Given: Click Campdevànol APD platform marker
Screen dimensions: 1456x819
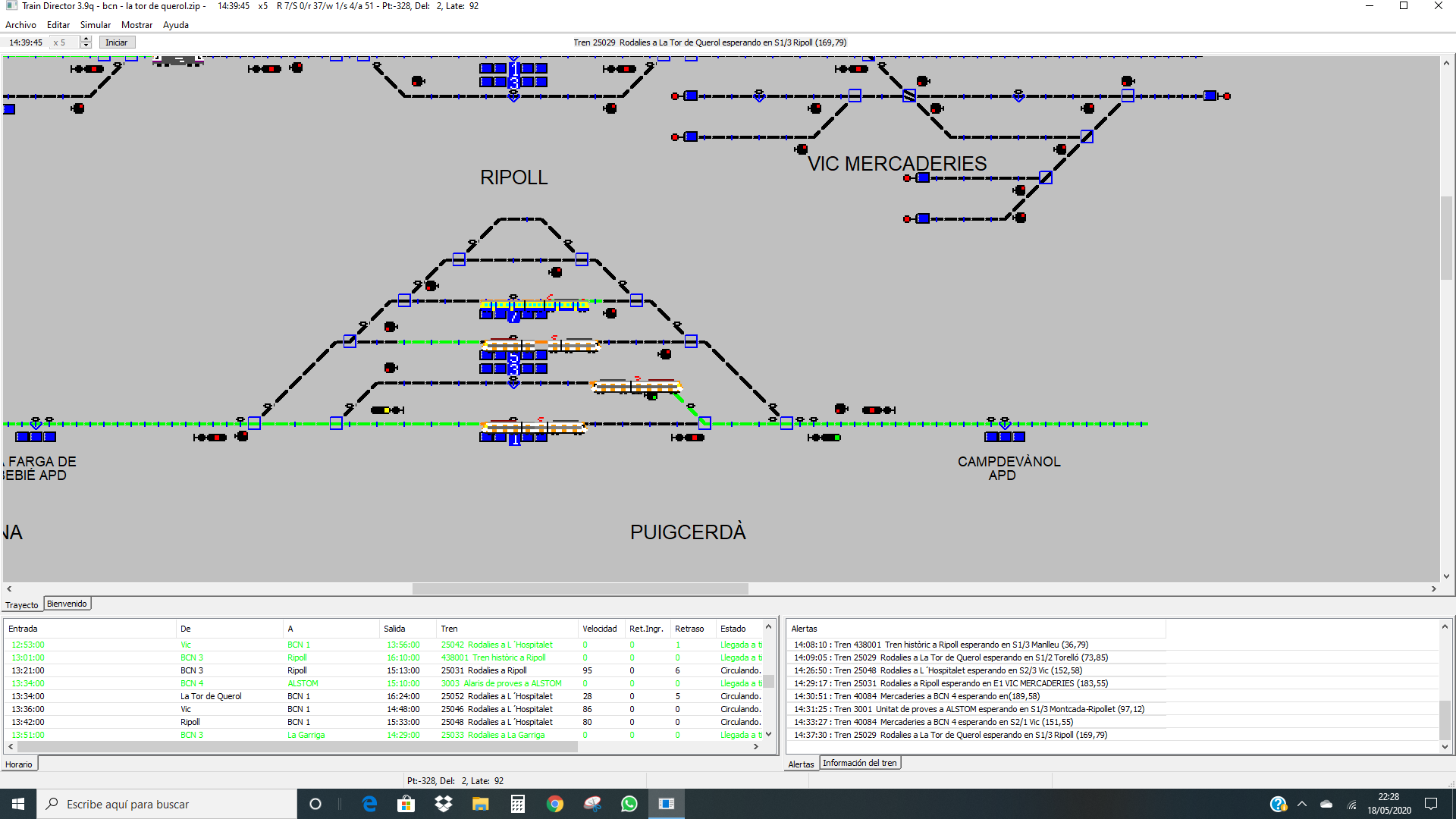Looking at the screenshot, I should (x=1004, y=437).
